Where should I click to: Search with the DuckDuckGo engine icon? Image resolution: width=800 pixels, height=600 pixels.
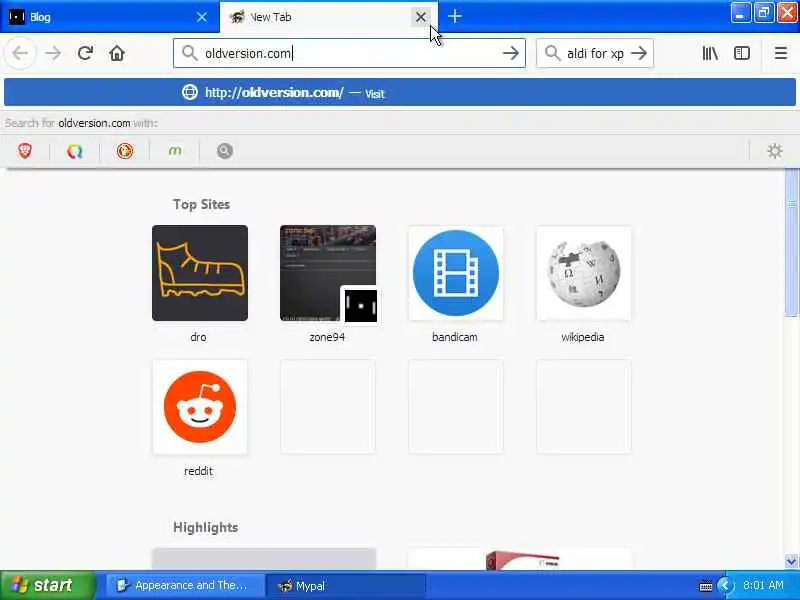(124, 151)
